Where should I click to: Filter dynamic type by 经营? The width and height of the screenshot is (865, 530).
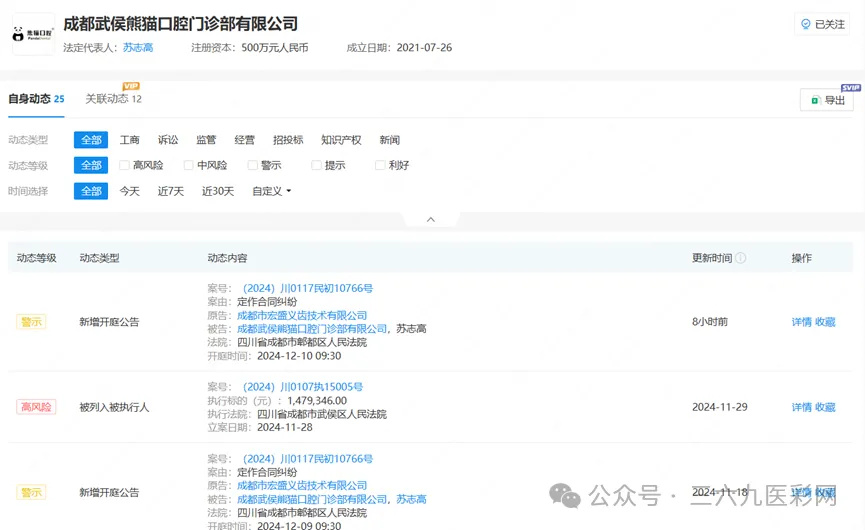coord(244,140)
